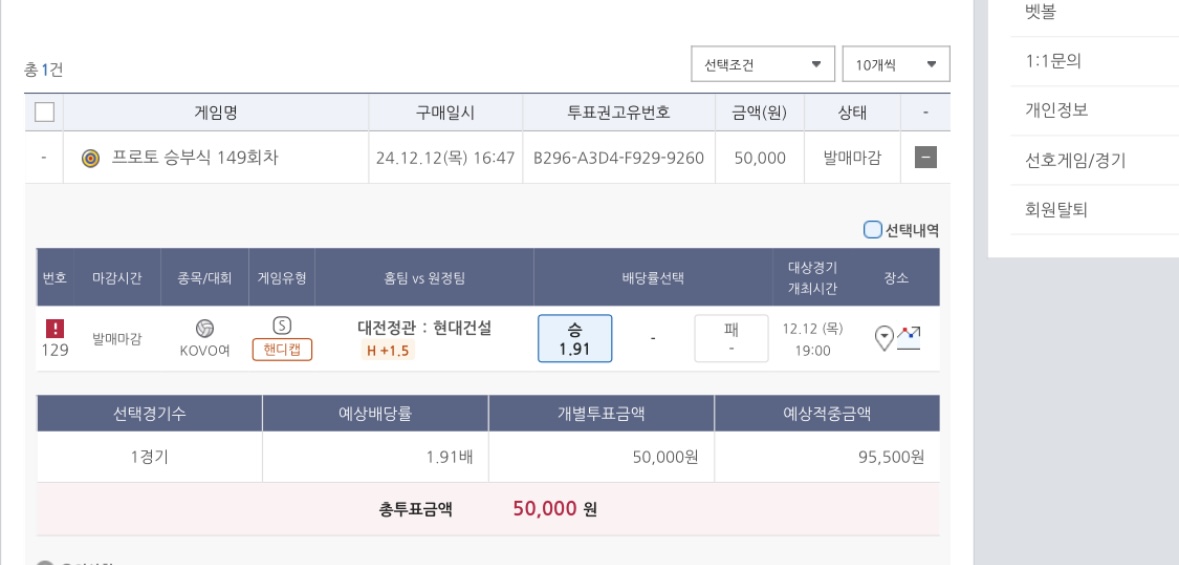This screenshot has height=565, width=1179.
Task: Toggle the 선택내역 checkbox
Action: [873, 231]
